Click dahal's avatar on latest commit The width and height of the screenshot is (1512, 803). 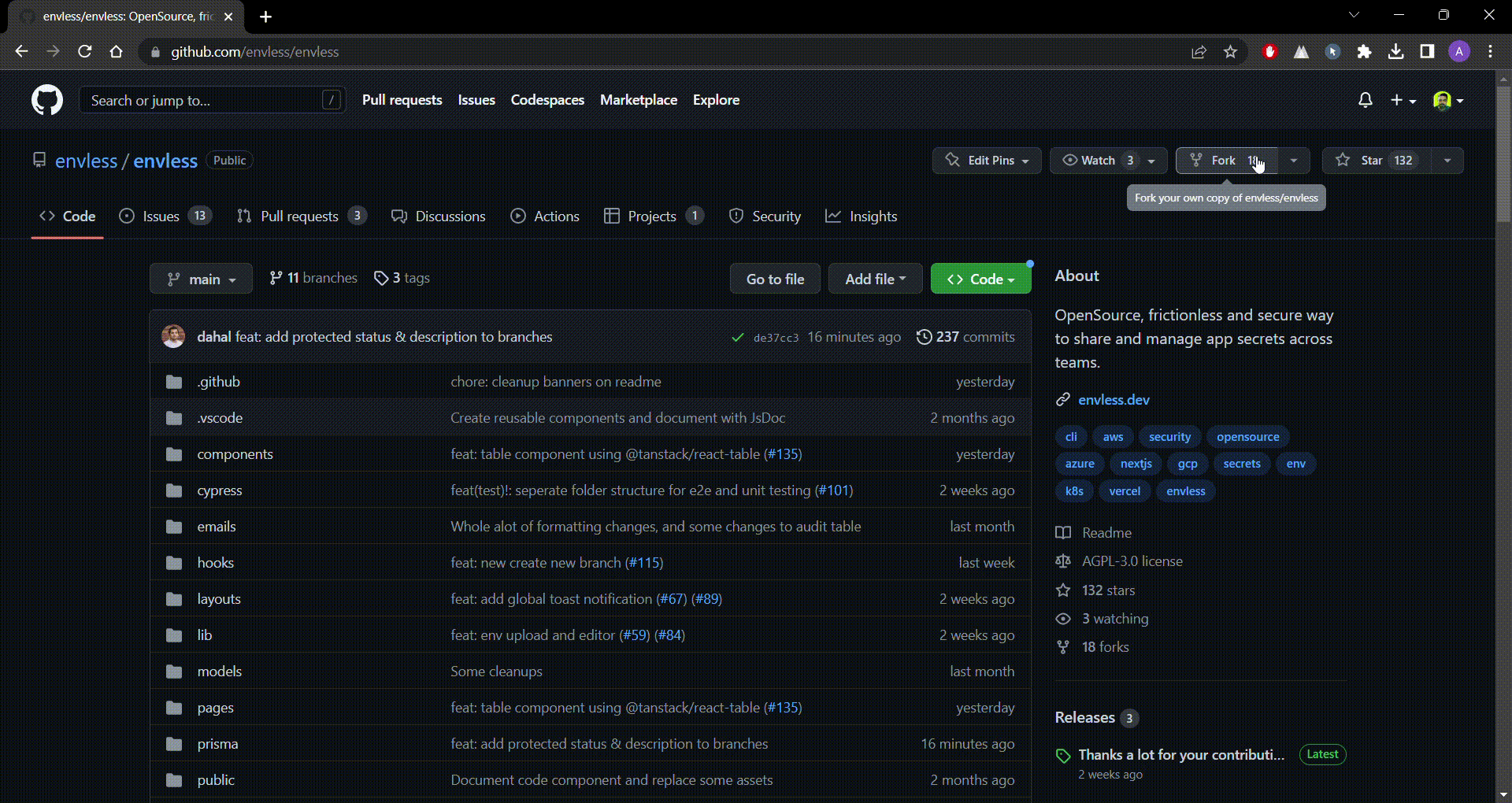pos(173,337)
